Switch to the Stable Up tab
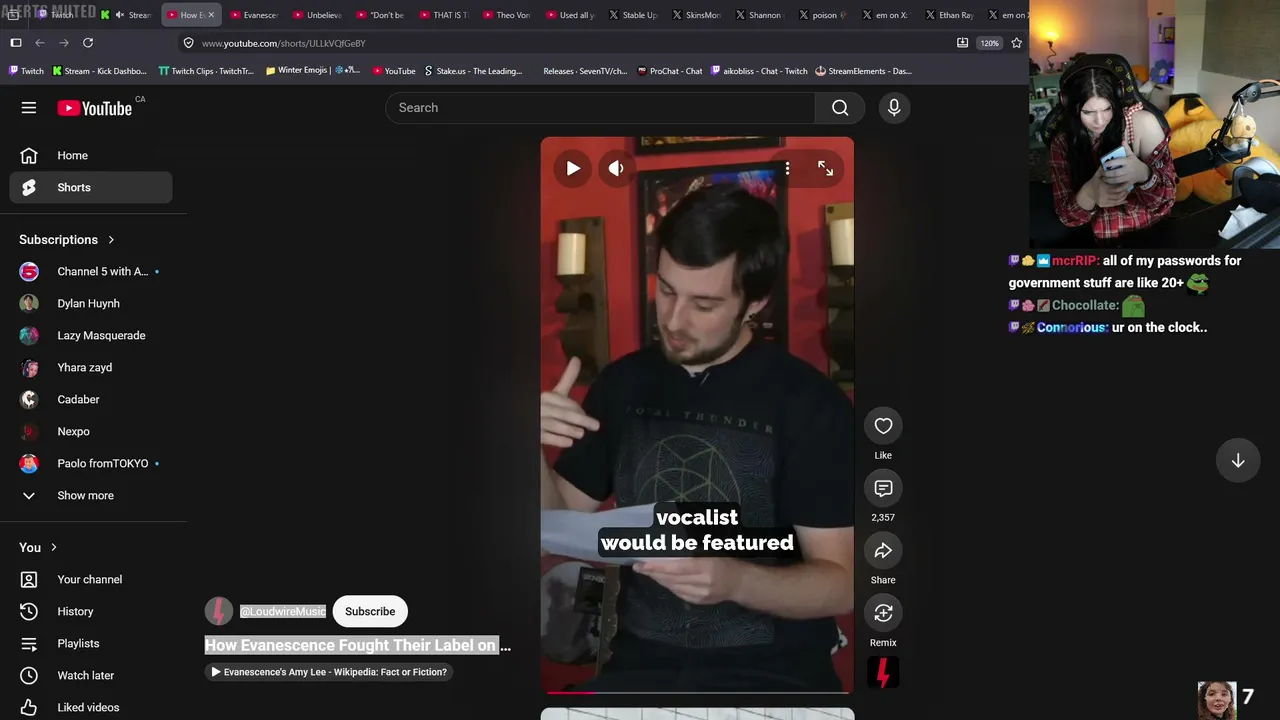This screenshot has height=720, width=1280. click(x=632, y=15)
